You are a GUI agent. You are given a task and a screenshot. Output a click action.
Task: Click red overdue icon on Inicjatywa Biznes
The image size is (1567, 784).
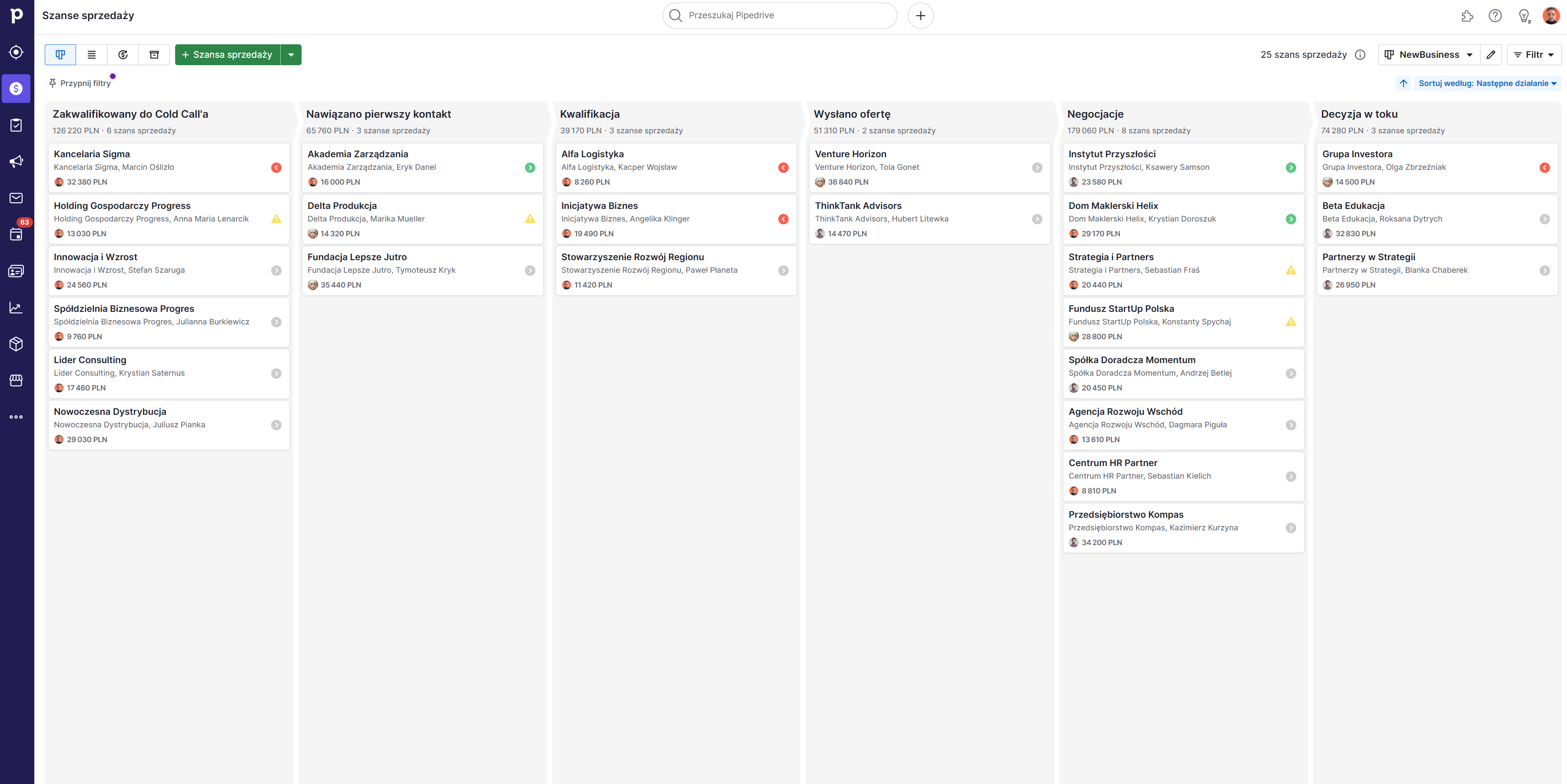click(x=783, y=219)
